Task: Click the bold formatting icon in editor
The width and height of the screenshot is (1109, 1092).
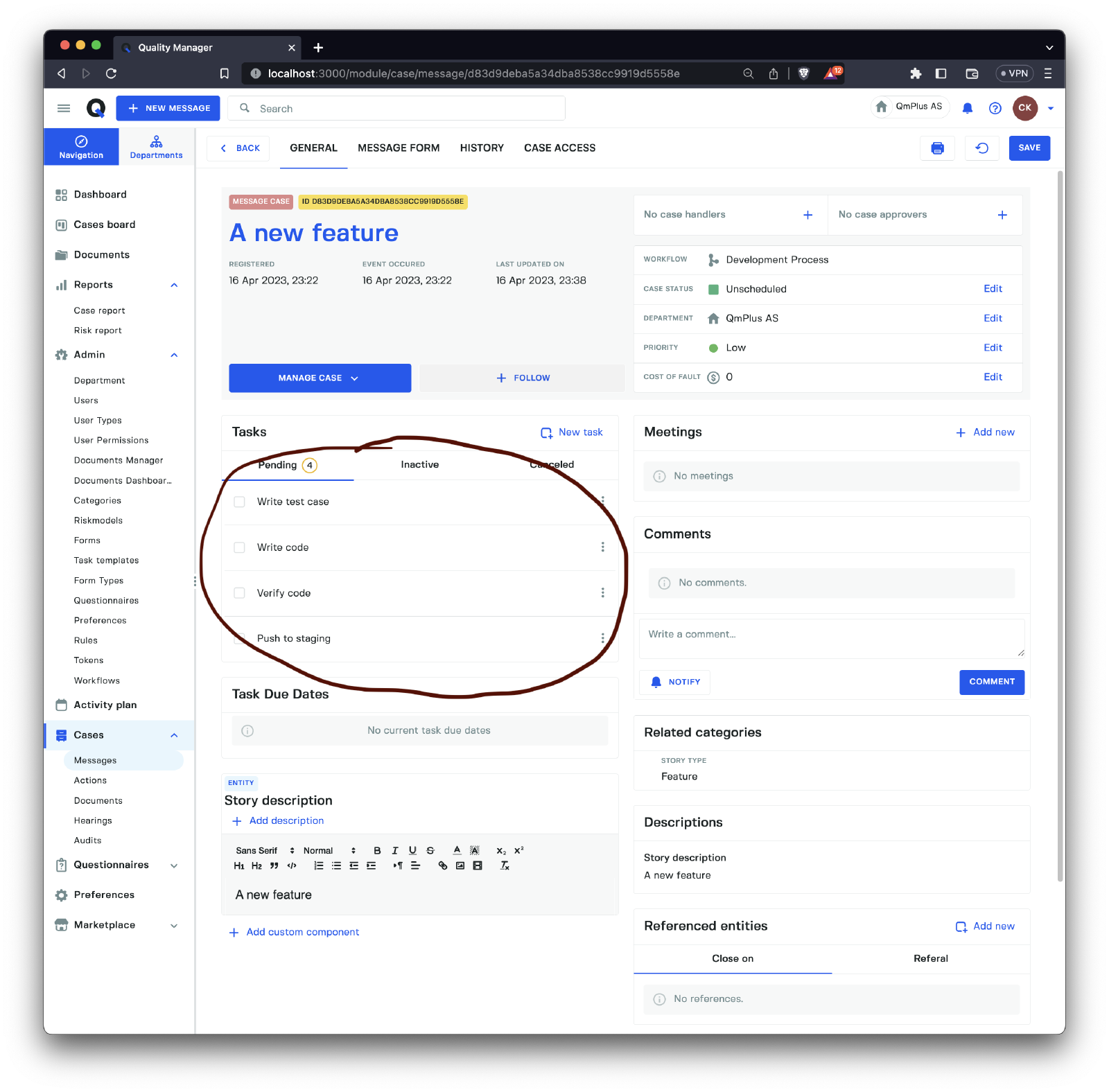Action: tap(377, 851)
